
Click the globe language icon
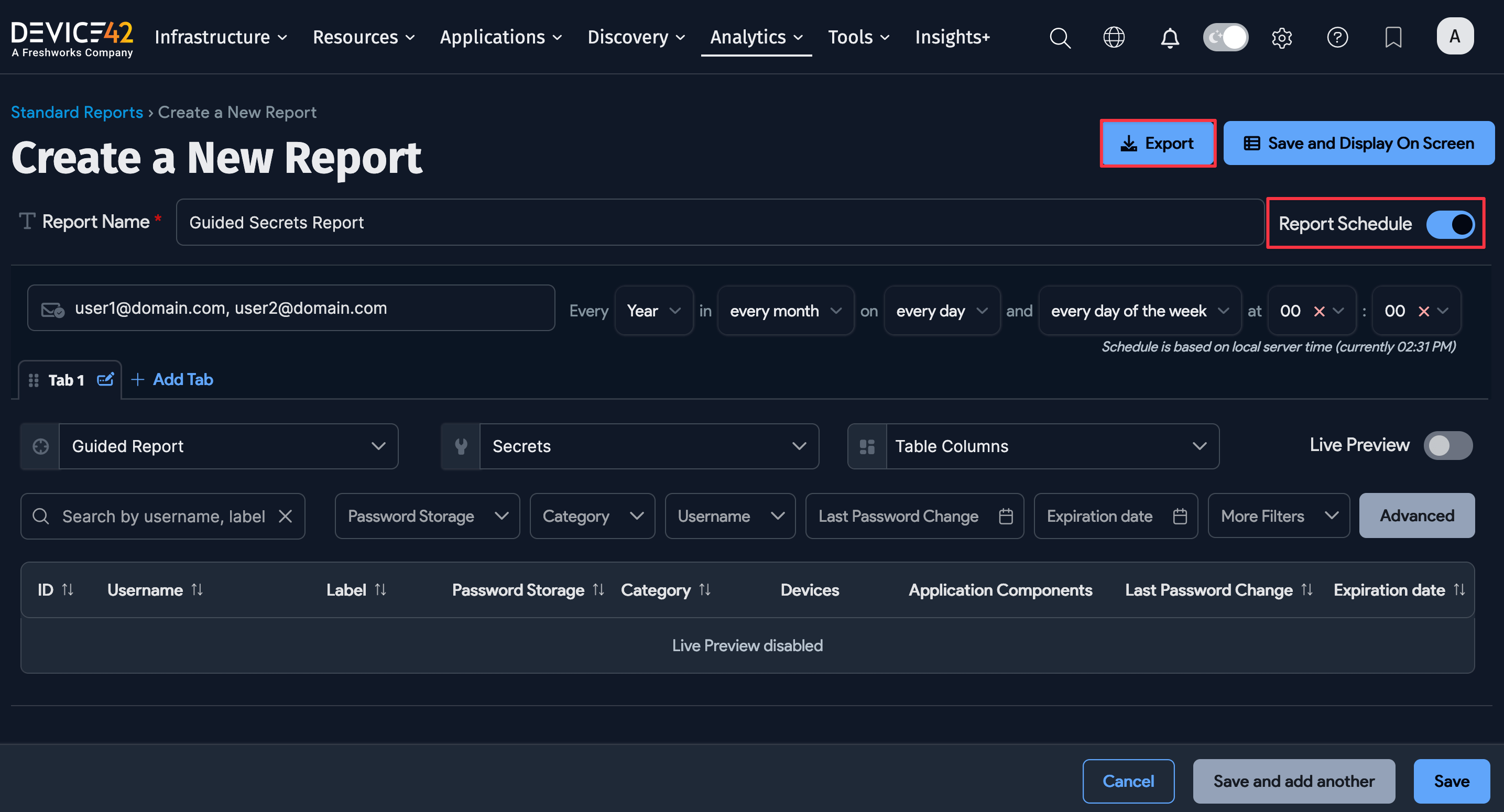tap(1114, 37)
